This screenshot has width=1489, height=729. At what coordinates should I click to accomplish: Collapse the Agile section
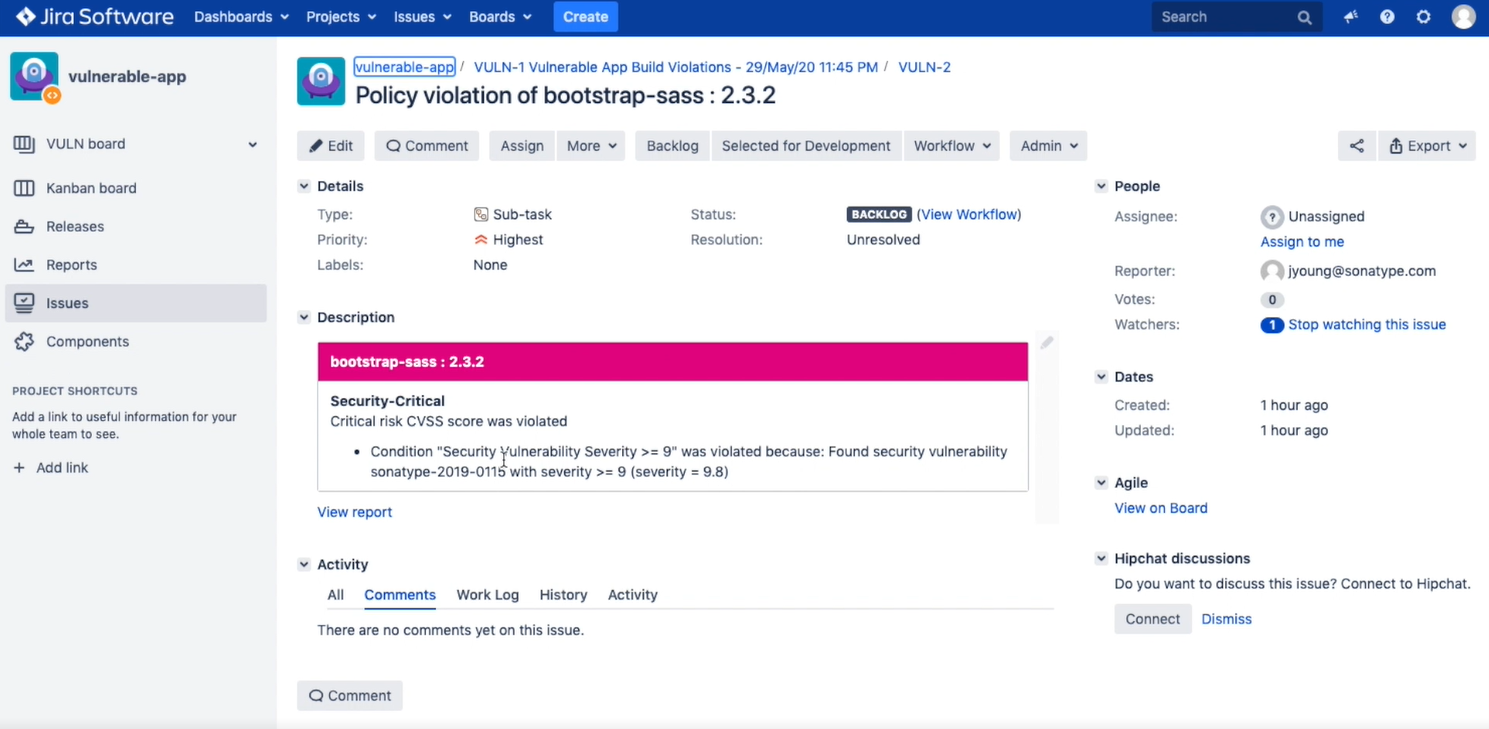tap(1101, 482)
